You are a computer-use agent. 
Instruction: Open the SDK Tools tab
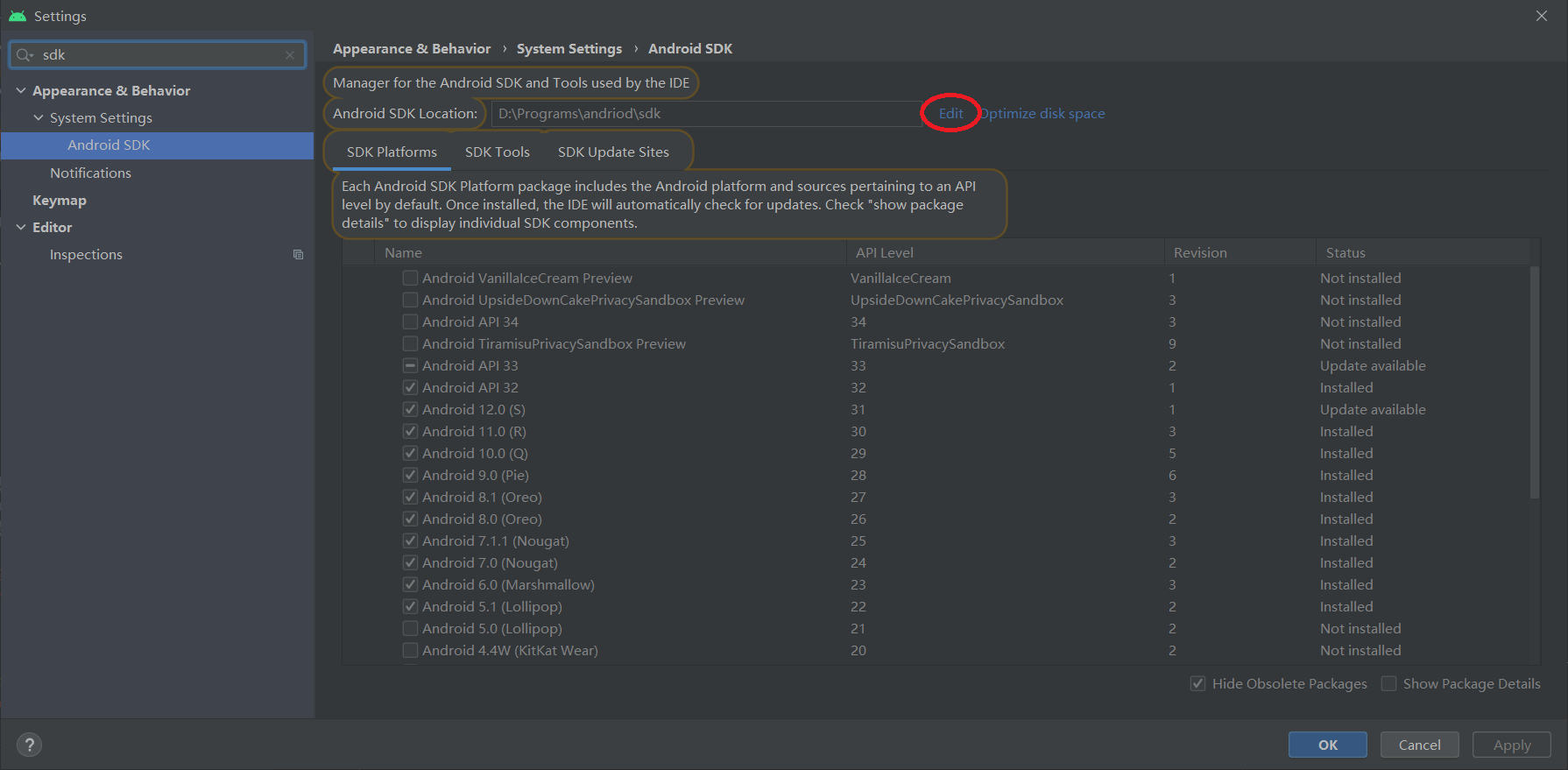click(498, 152)
